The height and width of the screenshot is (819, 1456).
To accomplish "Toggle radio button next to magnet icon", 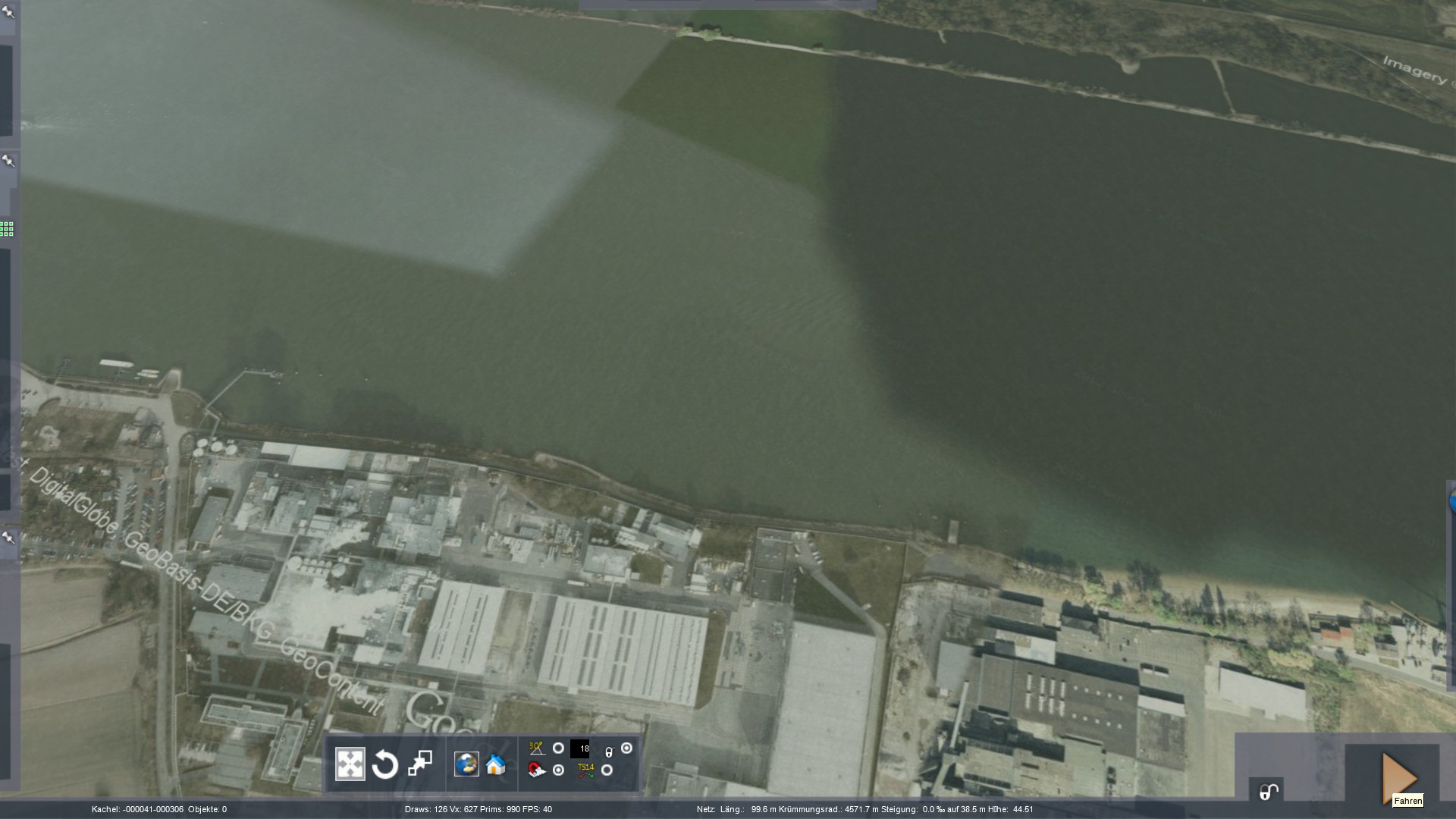I will [x=558, y=770].
